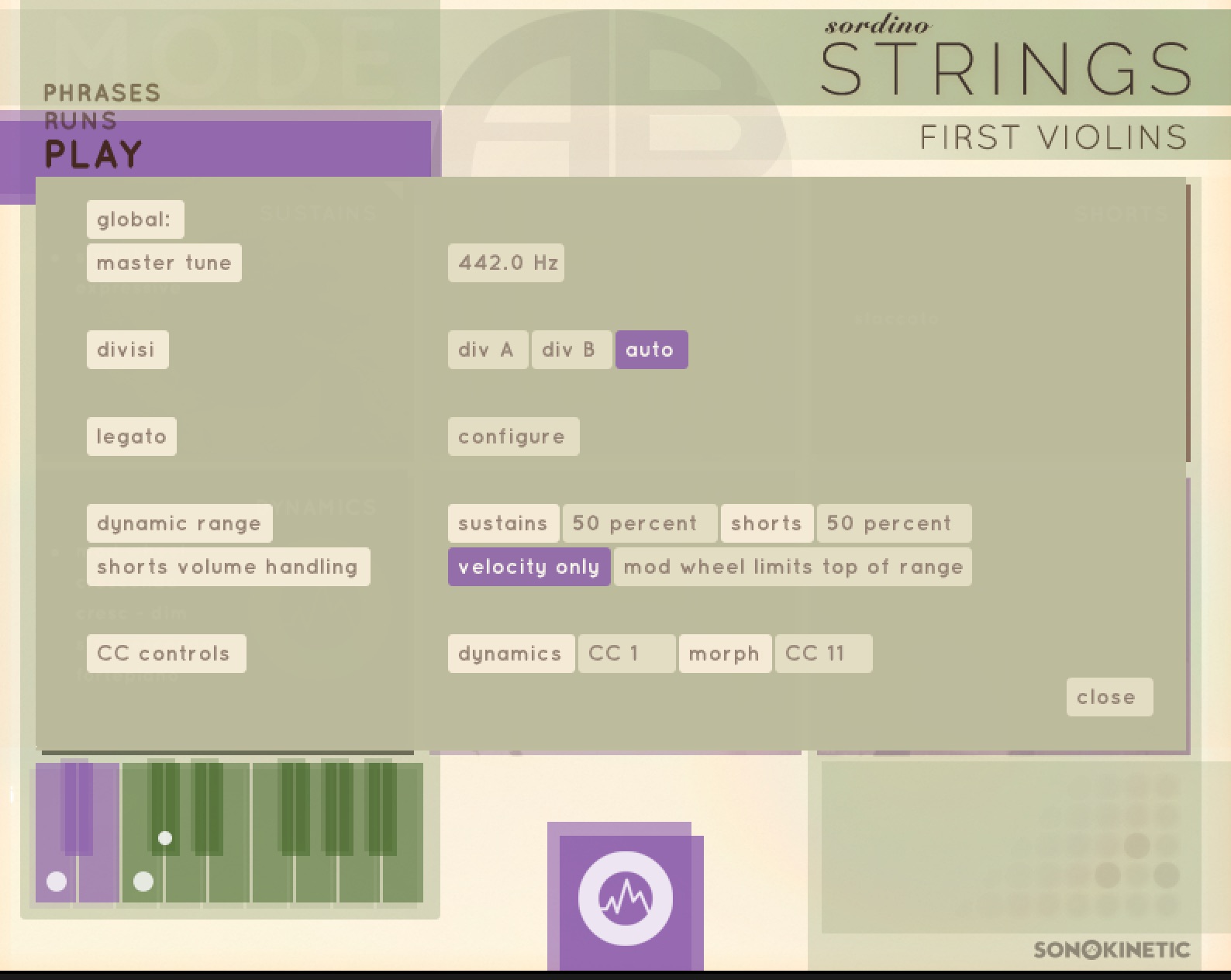
Task: Select the div A divisi option
Action: 487,350
